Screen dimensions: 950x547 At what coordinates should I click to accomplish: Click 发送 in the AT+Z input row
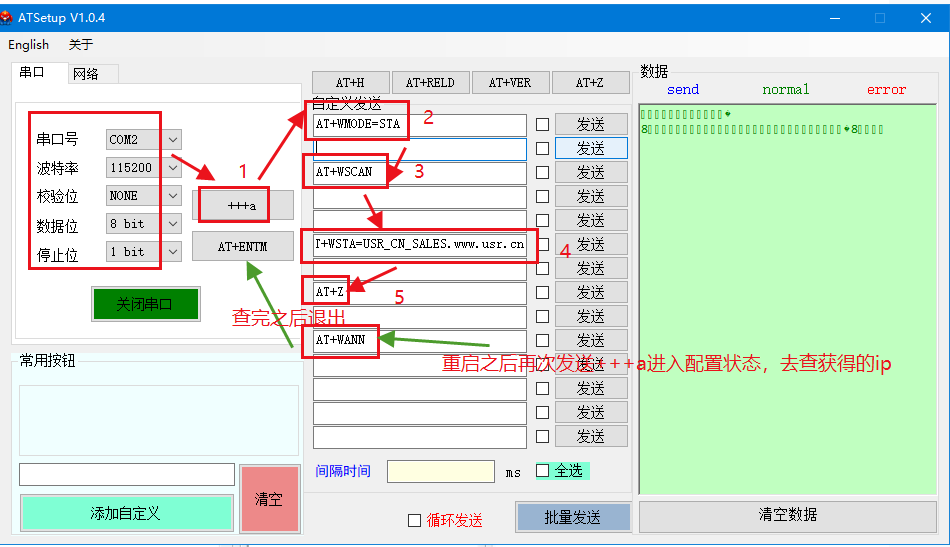[x=591, y=293]
